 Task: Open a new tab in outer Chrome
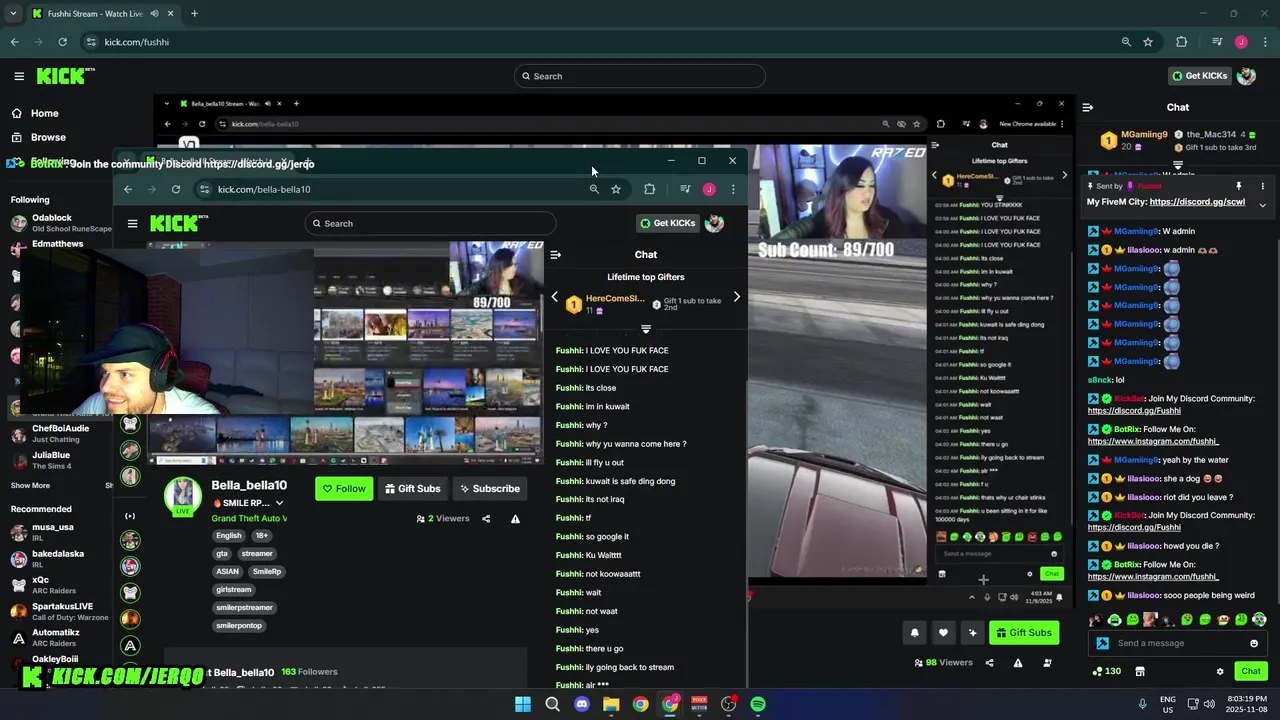[194, 13]
